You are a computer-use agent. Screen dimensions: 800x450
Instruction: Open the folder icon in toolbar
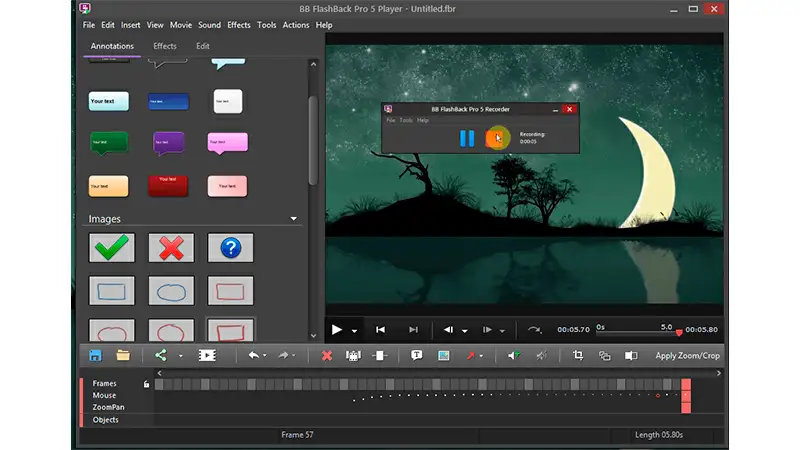click(123, 355)
